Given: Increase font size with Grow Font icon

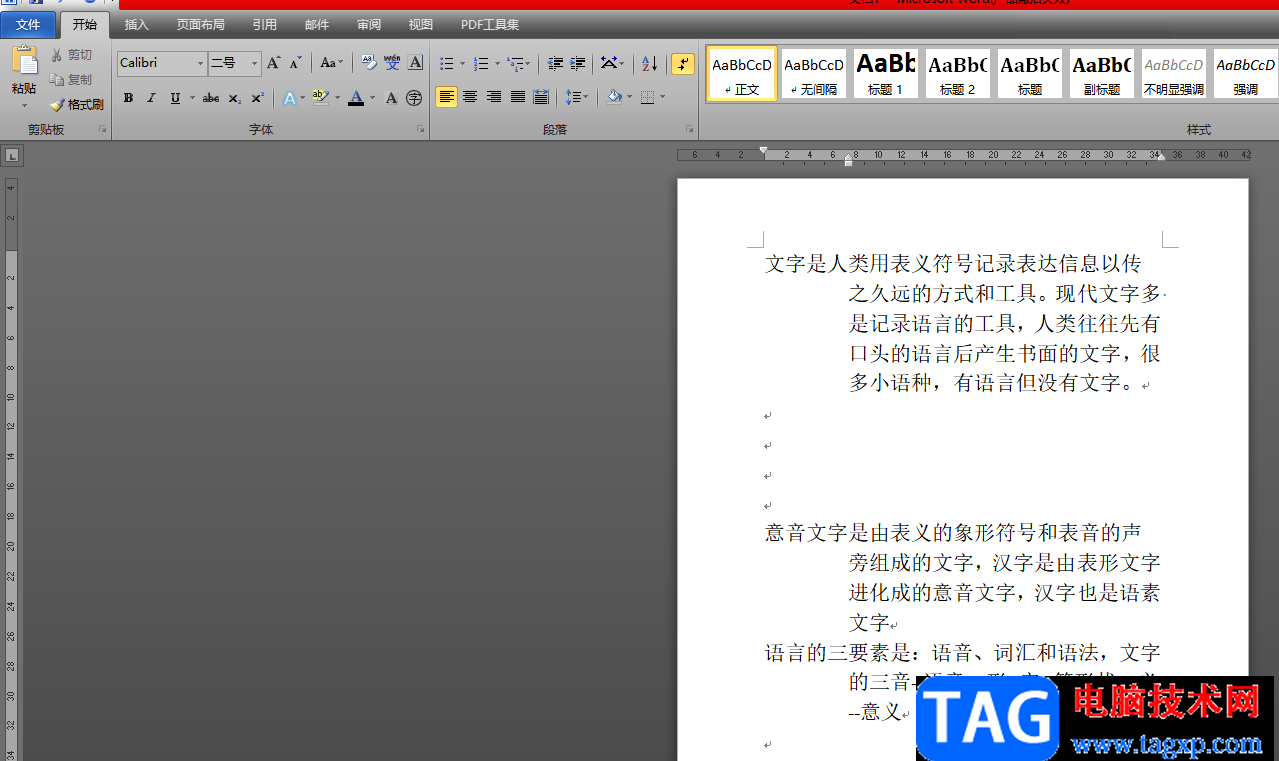Looking at the screenshot, I should point(273,63).
